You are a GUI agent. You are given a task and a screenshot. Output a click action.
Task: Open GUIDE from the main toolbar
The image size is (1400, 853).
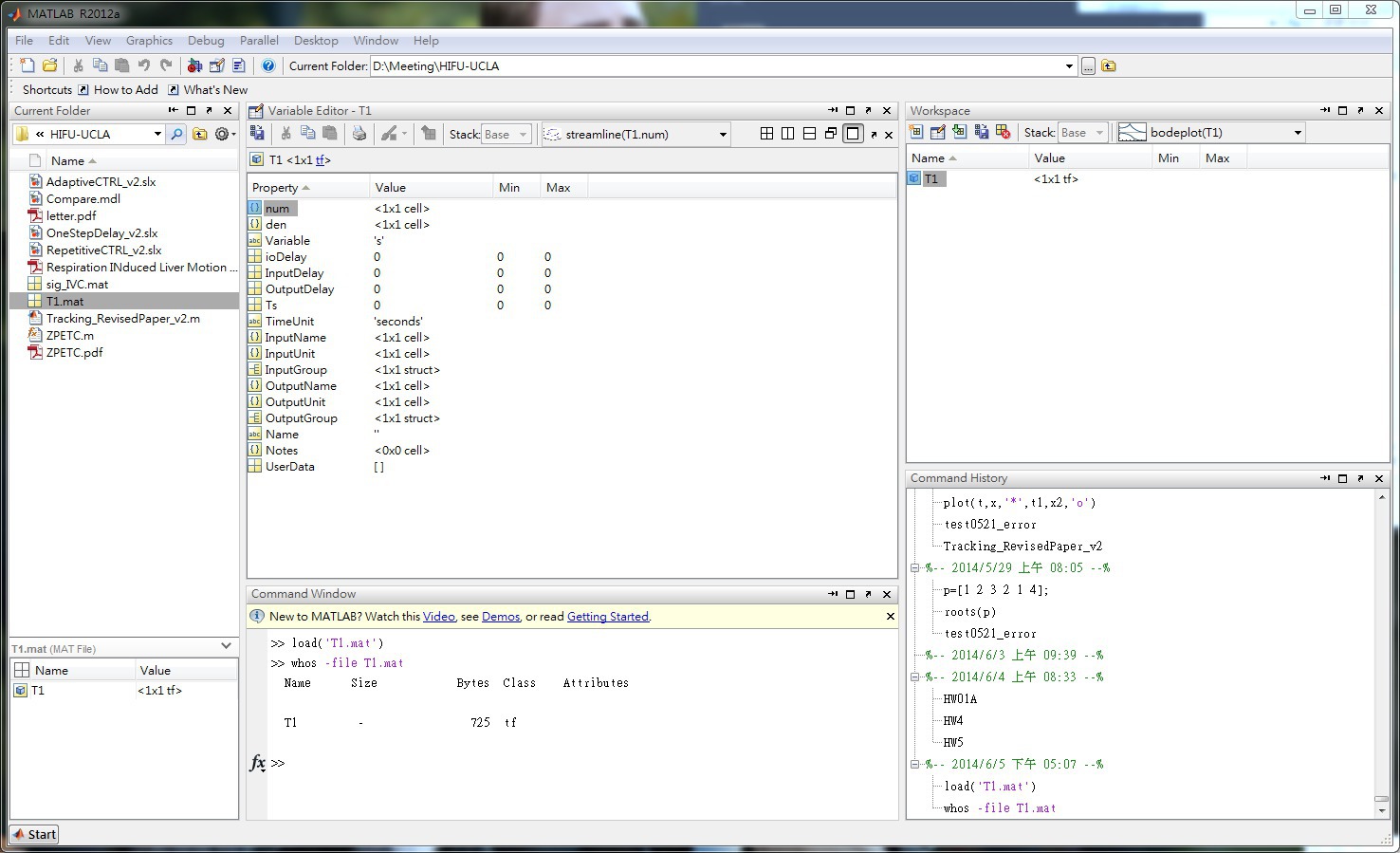pyautogui.click(x=216, y=65)
